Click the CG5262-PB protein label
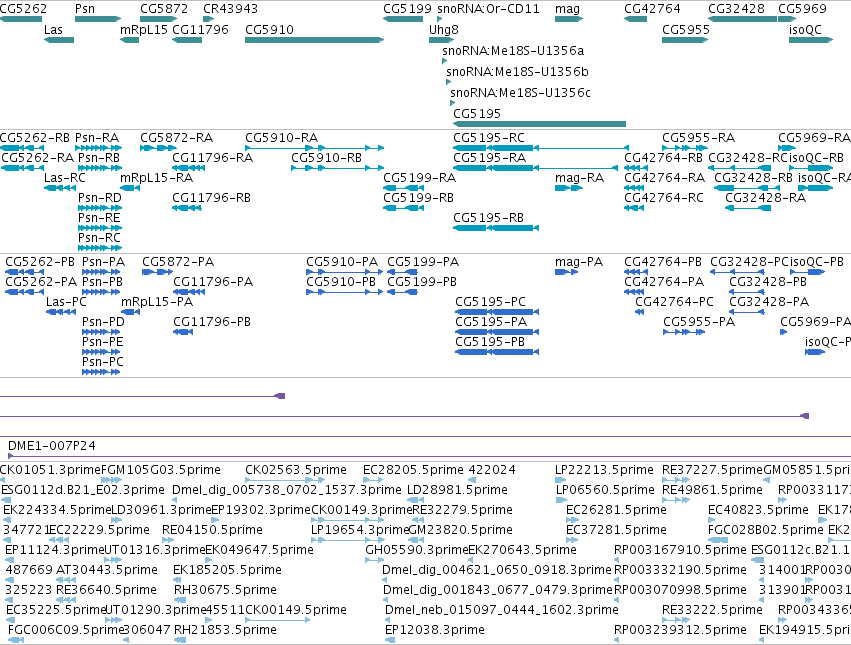The width and height of the screenshot is (851, 645). pyautogui.click(x=40, y=262)
